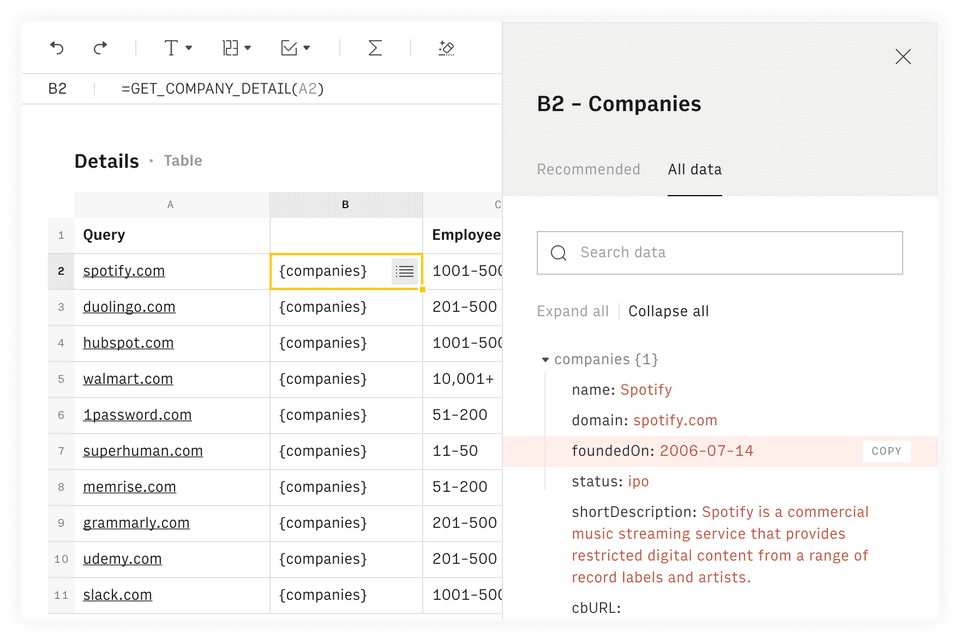Open the spotify.com link in column A
Screen dimensions: 960x640
124,271
